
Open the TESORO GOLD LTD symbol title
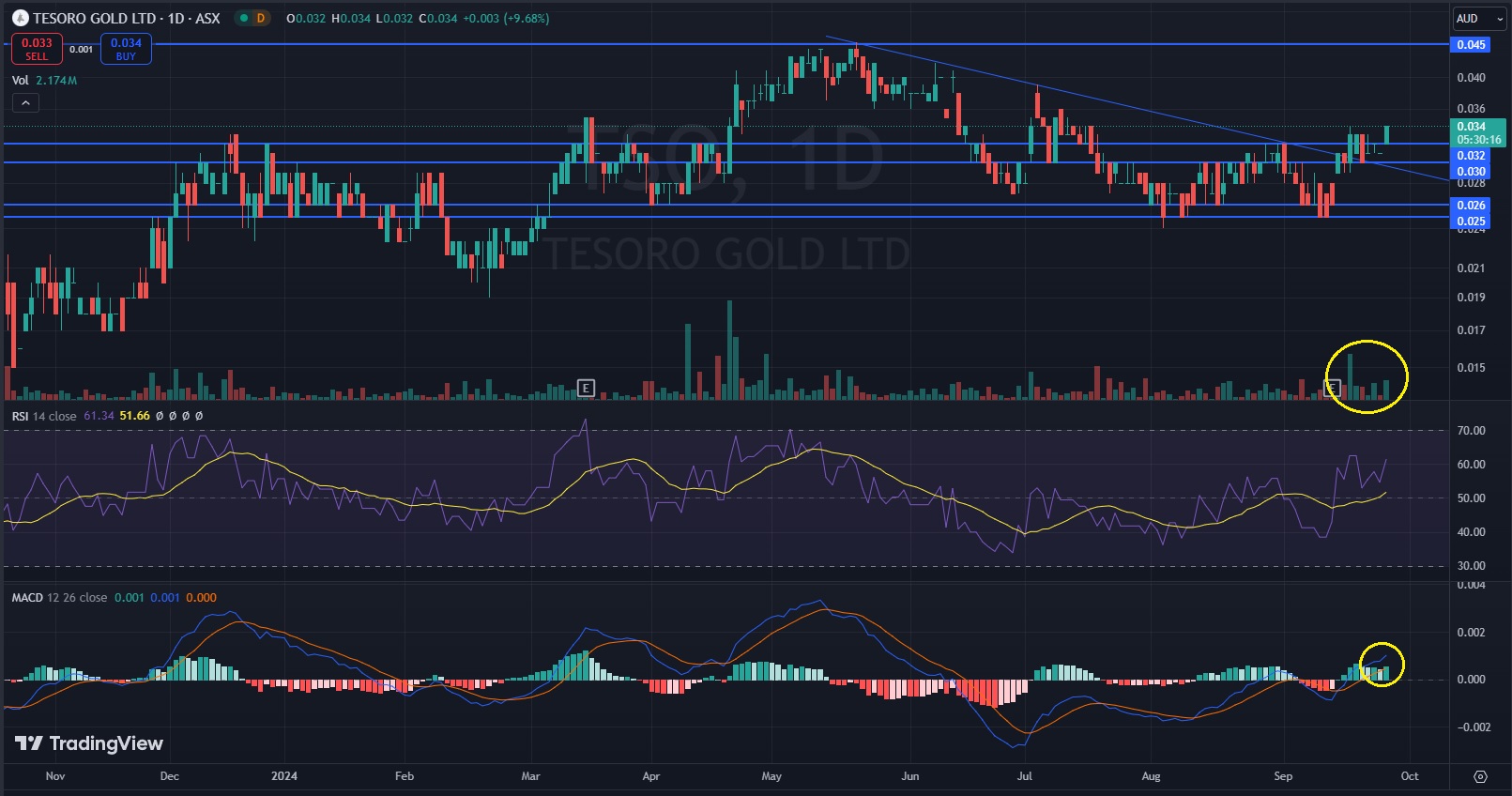point(127,18)
